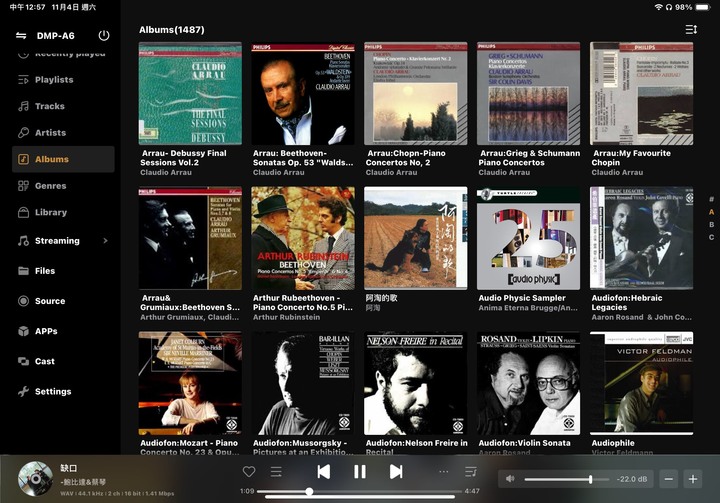
Task: Open Audiofon Violin Sonata album
Action: pyautogui.click(x=529, y=383)
